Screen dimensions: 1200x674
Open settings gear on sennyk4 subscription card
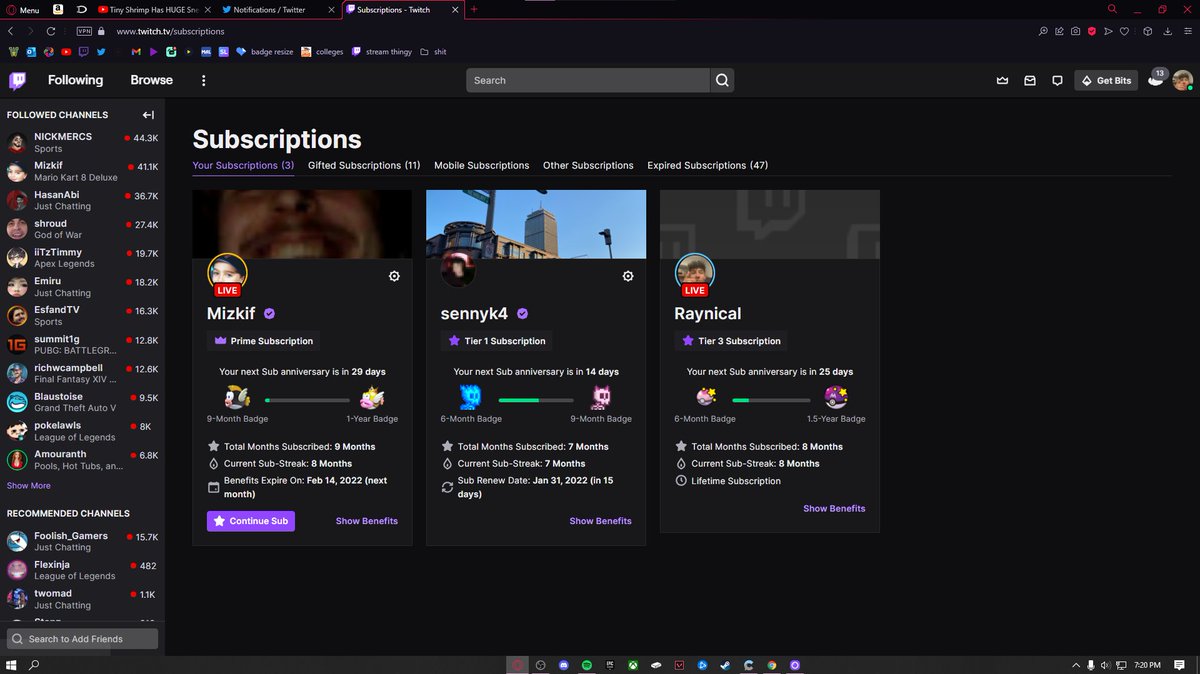(x=628, y=276)
